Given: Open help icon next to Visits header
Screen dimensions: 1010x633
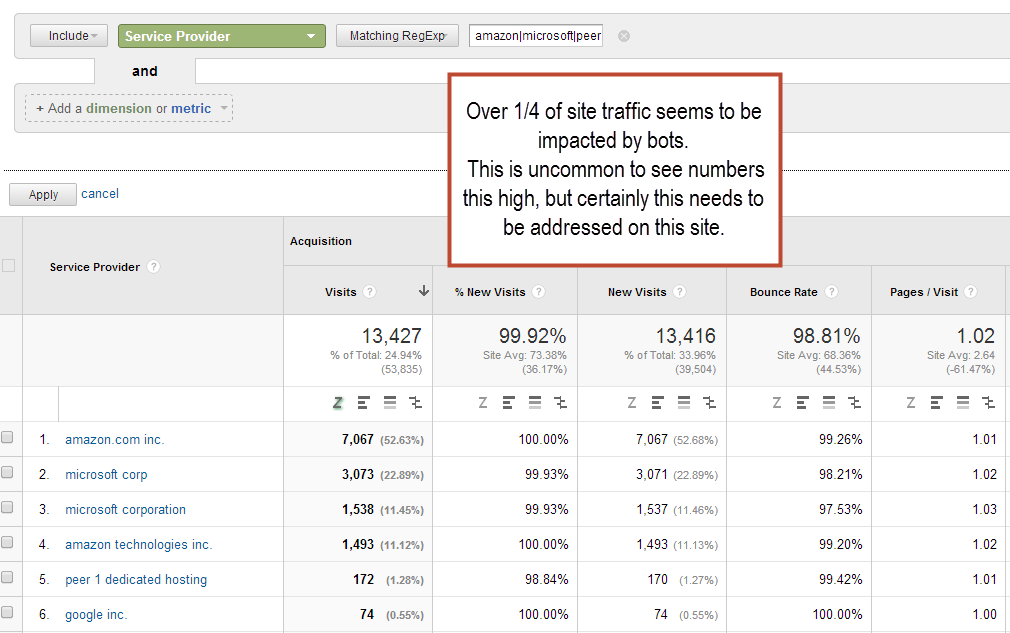Looking at the screenshot, I should pyautogui.click(x=369, y=292).
